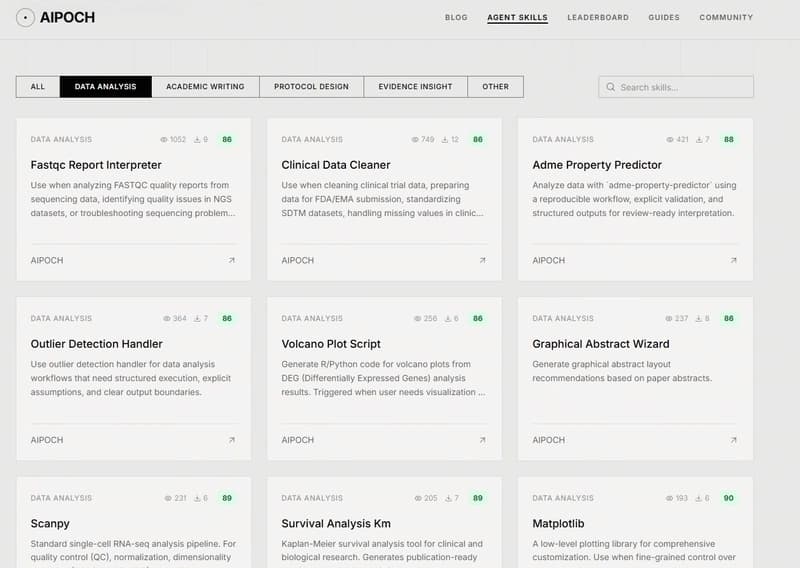Go to BLOG in top navigation
This screenshot has width=800, height=568.
click(456, 17)
